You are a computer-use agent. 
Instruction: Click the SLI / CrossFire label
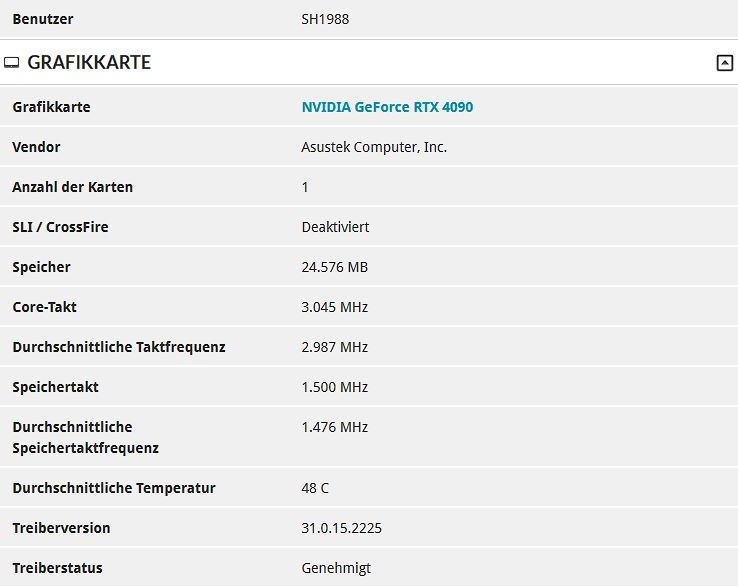(60, 227)
